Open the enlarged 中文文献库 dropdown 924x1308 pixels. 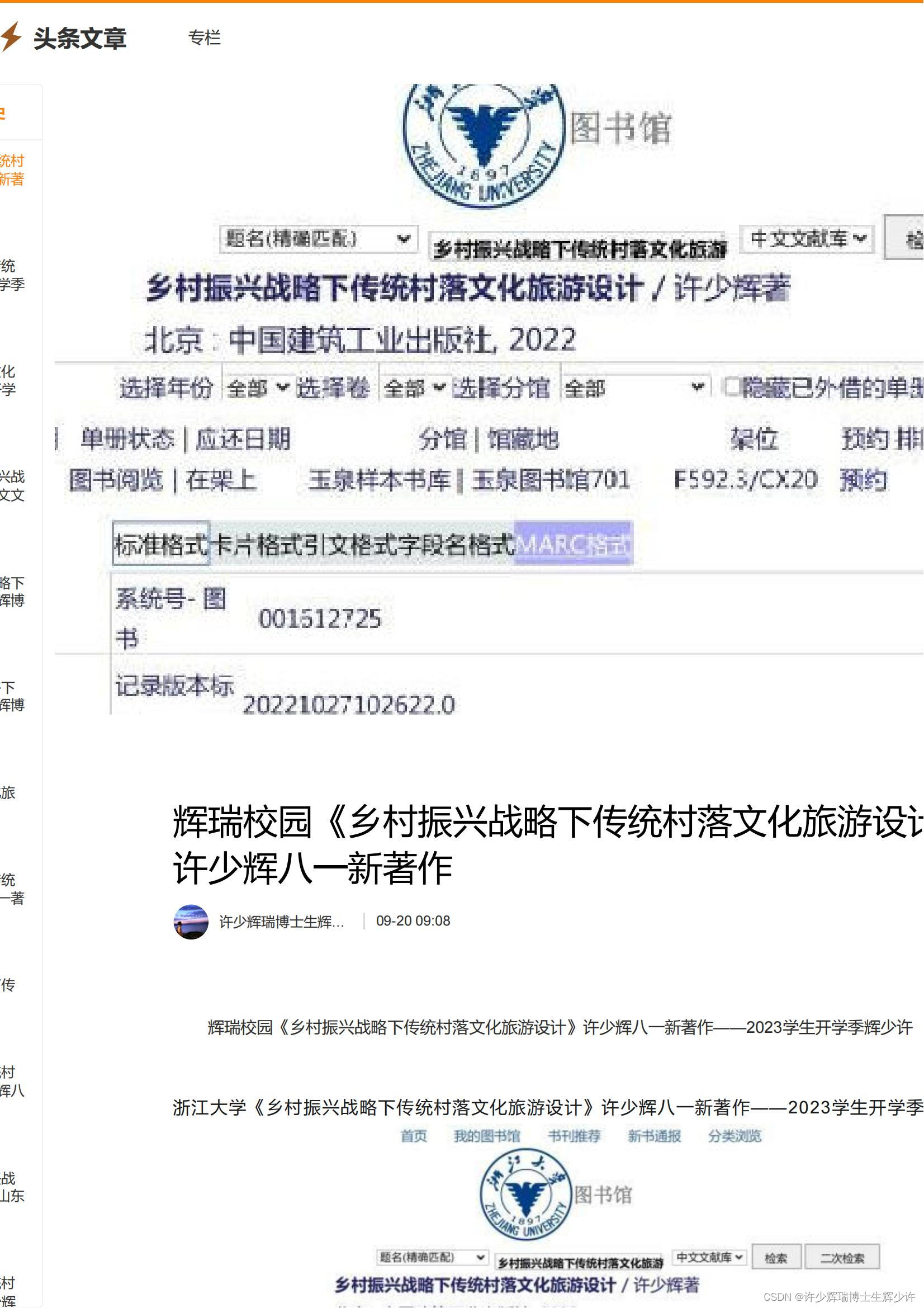point(807,239)
